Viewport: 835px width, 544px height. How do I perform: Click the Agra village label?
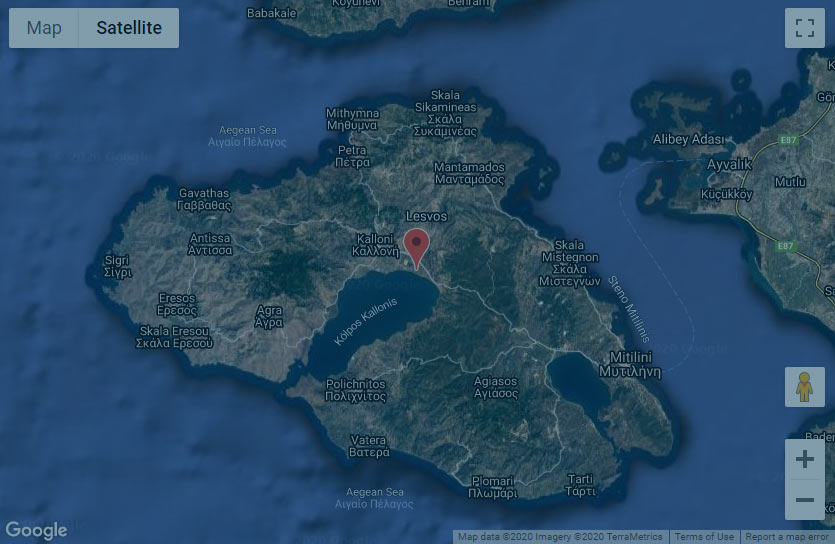coord(269,316)
